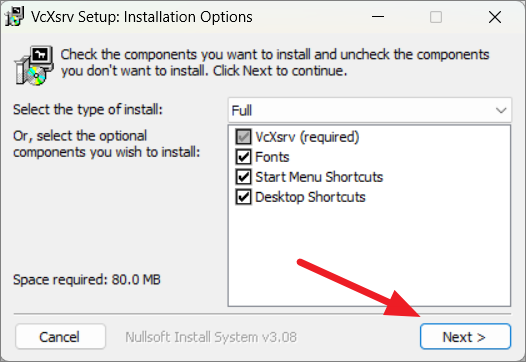Select the Start Menu Shortcuts label text
The height and width of the screenshot is (362, 526).
[319, 177]
